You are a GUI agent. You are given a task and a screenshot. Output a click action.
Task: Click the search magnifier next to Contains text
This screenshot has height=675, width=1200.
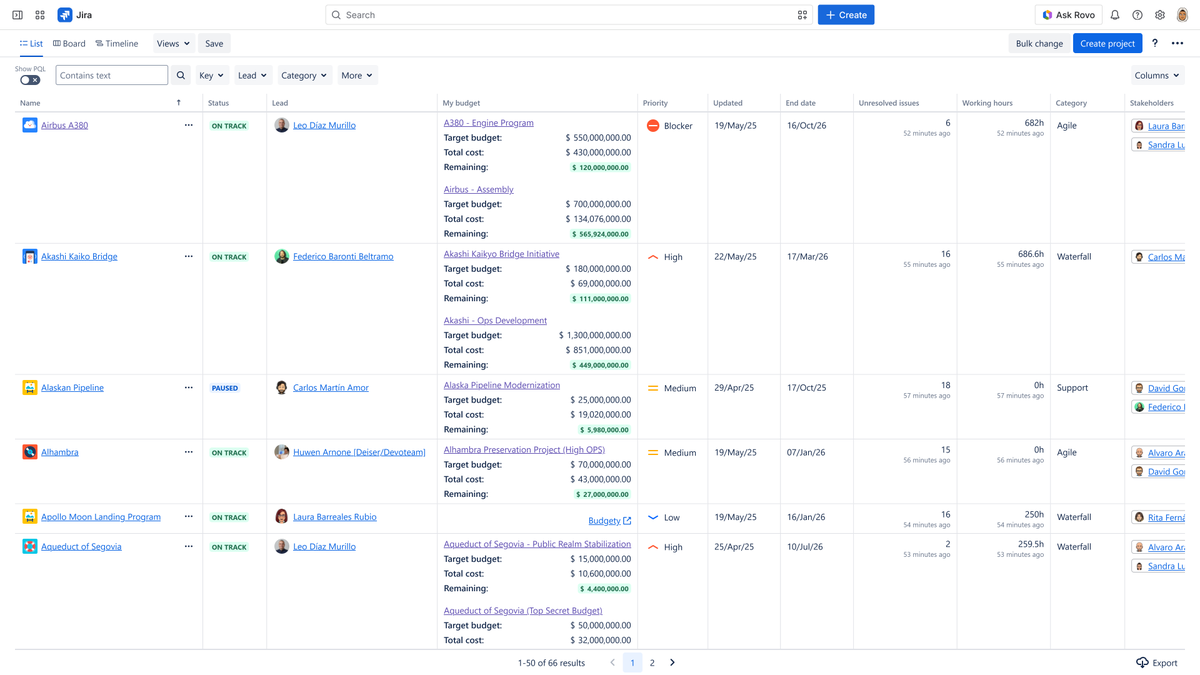(x=181, y=75)
